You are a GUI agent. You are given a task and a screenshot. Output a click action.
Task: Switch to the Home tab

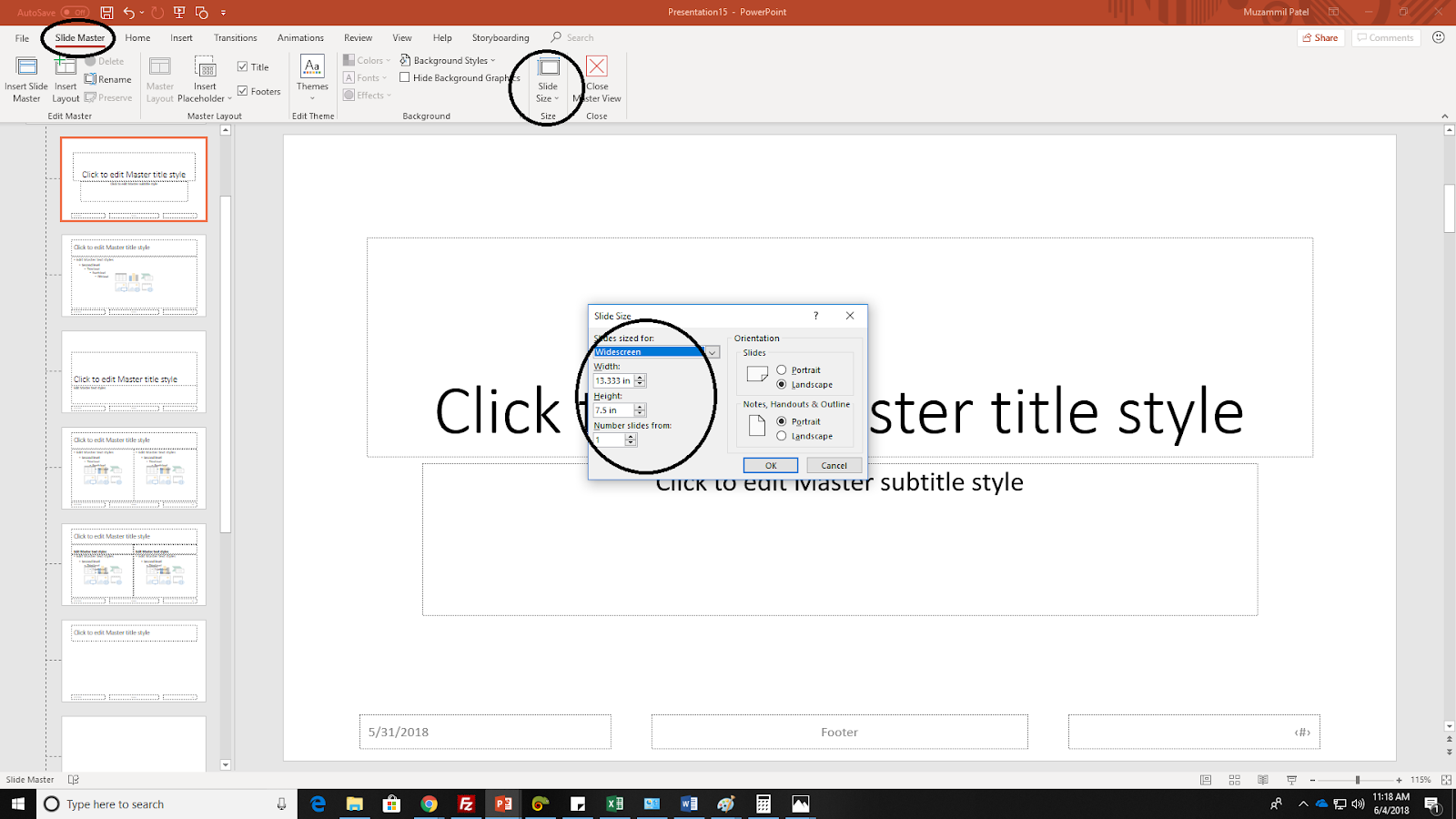137,38
